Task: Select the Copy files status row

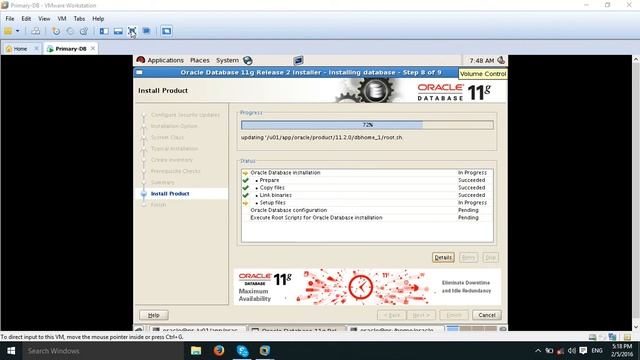Action: [367, 188]
